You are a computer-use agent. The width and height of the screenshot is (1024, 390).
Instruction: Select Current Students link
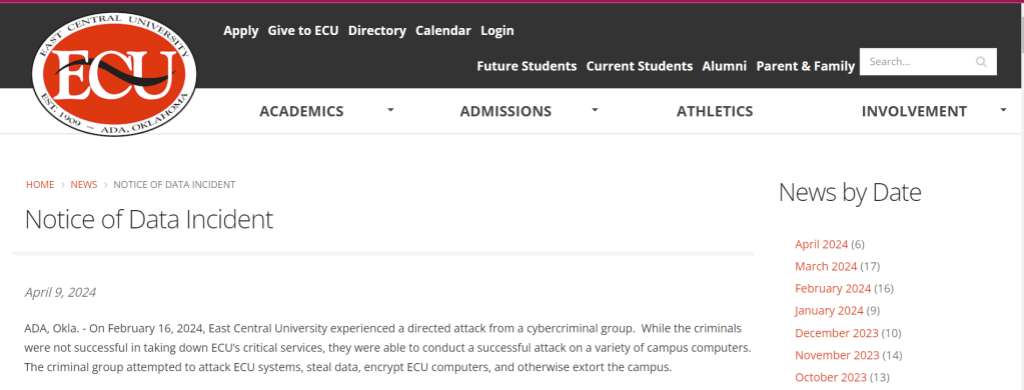(639, 66)
